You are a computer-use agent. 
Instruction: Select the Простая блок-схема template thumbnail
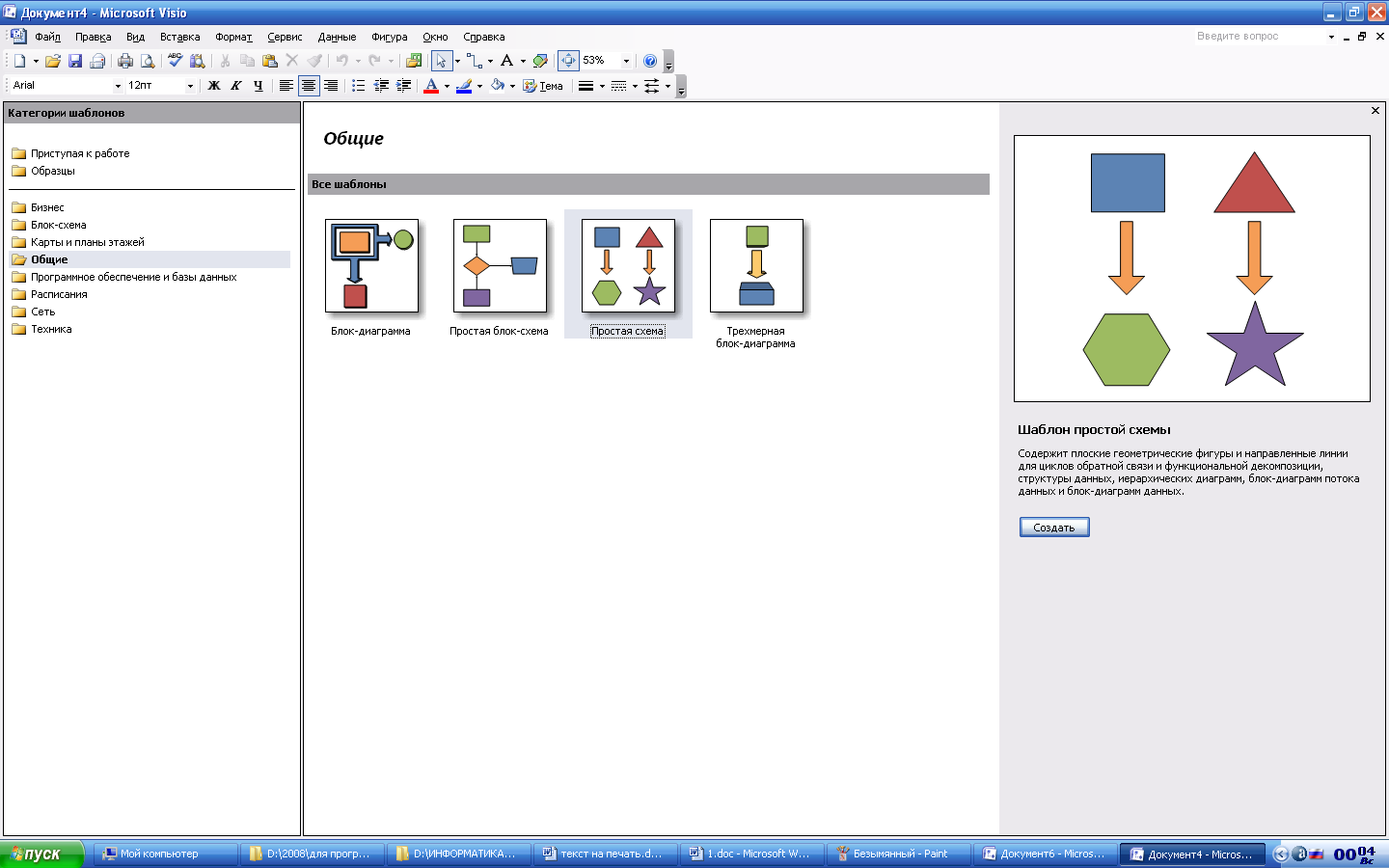point(500,266)
